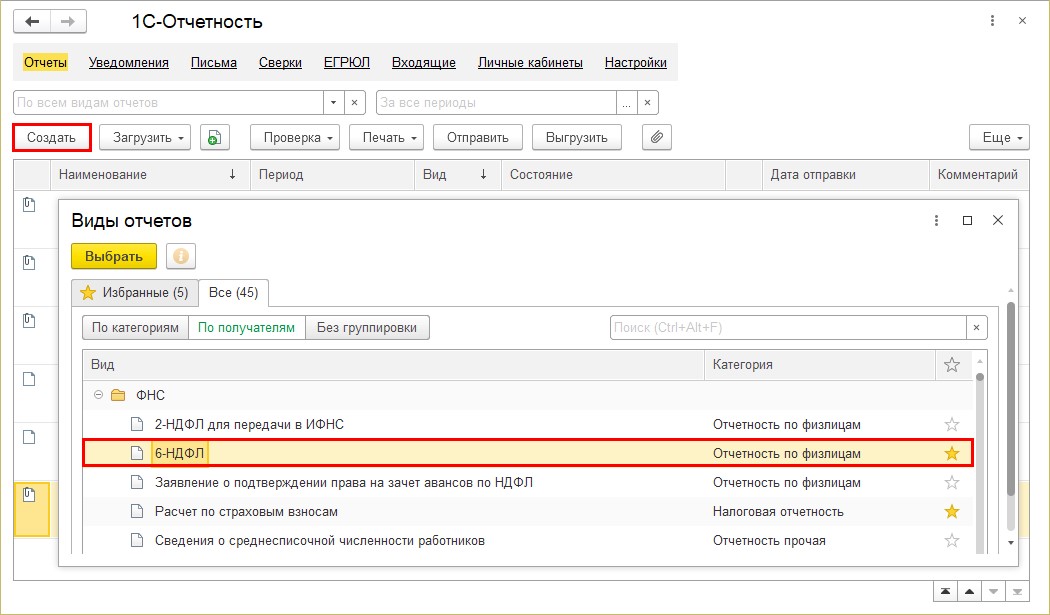Open the Отчеты section

click(x=46, y=62)
